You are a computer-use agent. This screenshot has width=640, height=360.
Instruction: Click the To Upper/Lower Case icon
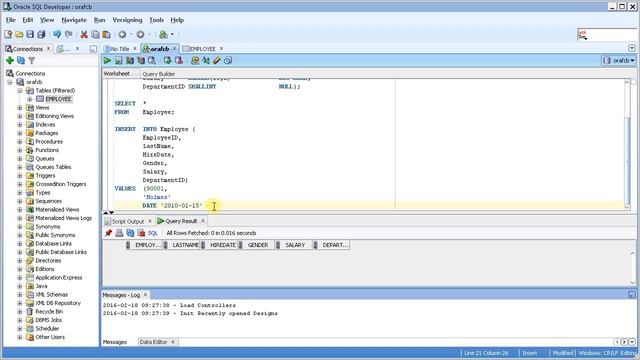pyautogui.click(x=206, y=60)
